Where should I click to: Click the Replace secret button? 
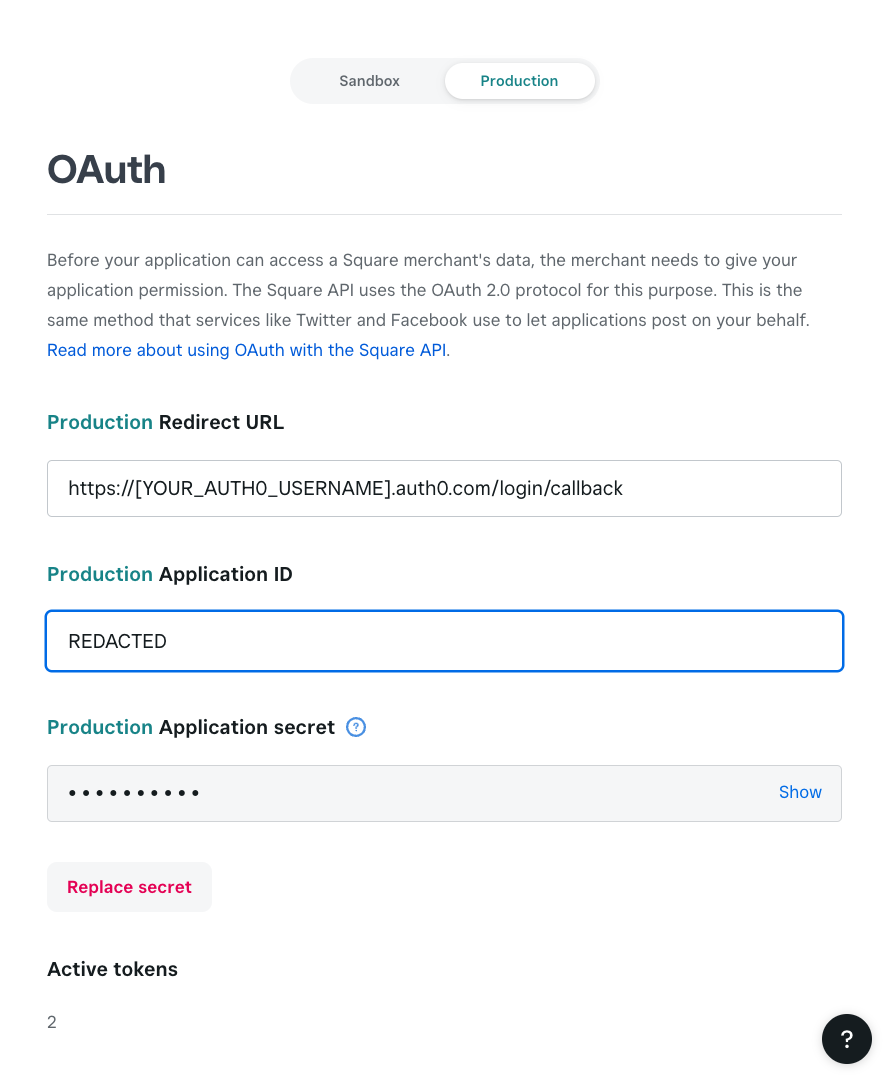tap(130, 886)
